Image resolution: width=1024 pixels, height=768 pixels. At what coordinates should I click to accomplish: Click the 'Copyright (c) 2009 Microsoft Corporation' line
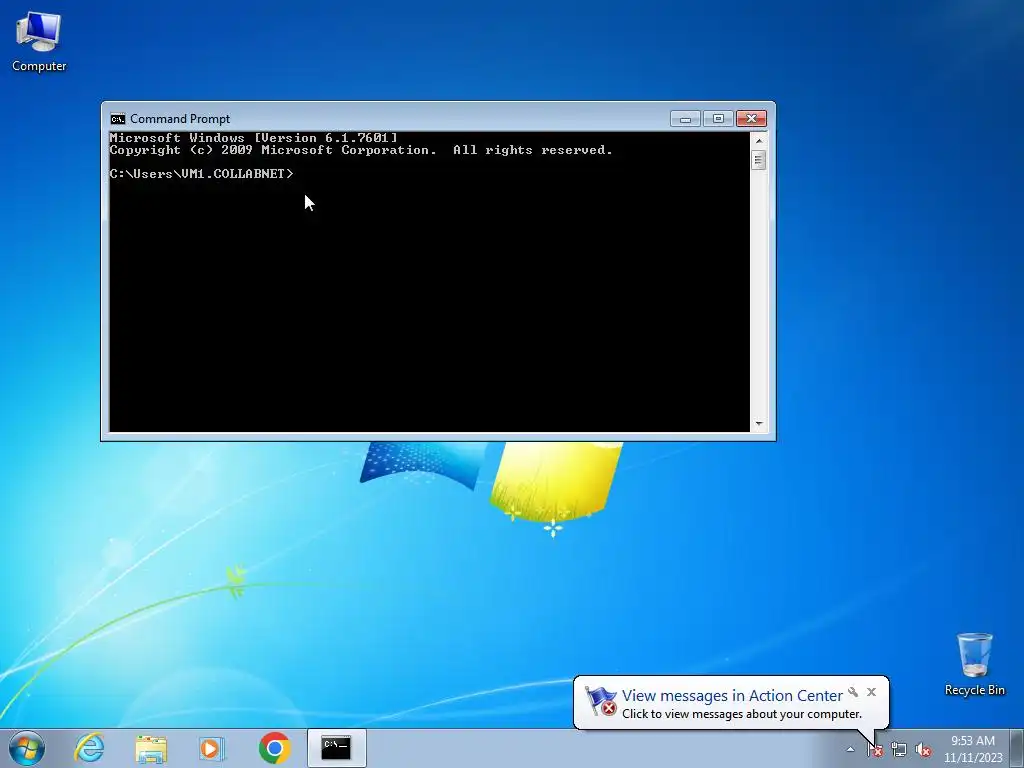pyautogui.click(x=272, y=150)
